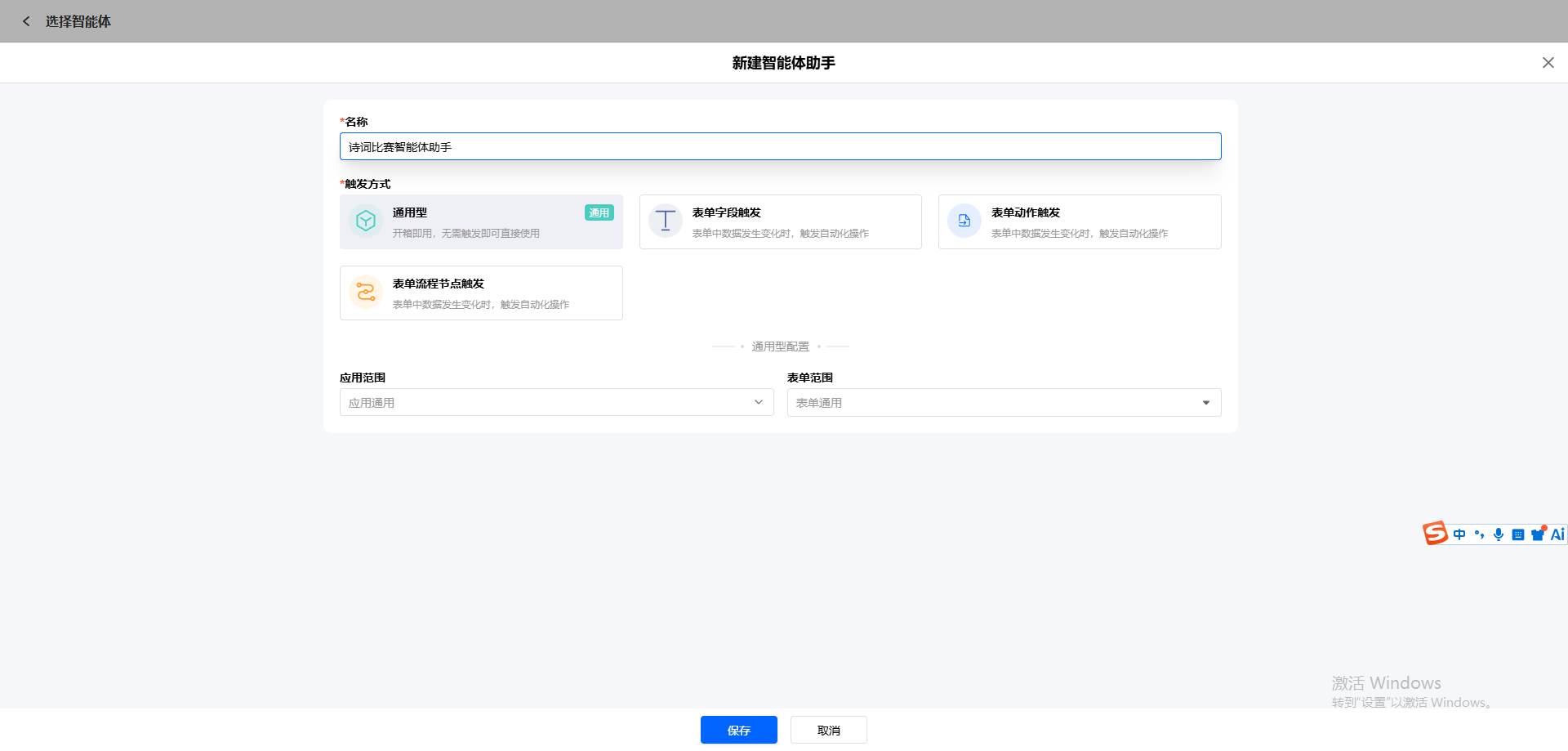Click the microphone icon in the IME bar
This screenshot has width=1568, height=751.
pyautogui.click(x=1499, y=534)
